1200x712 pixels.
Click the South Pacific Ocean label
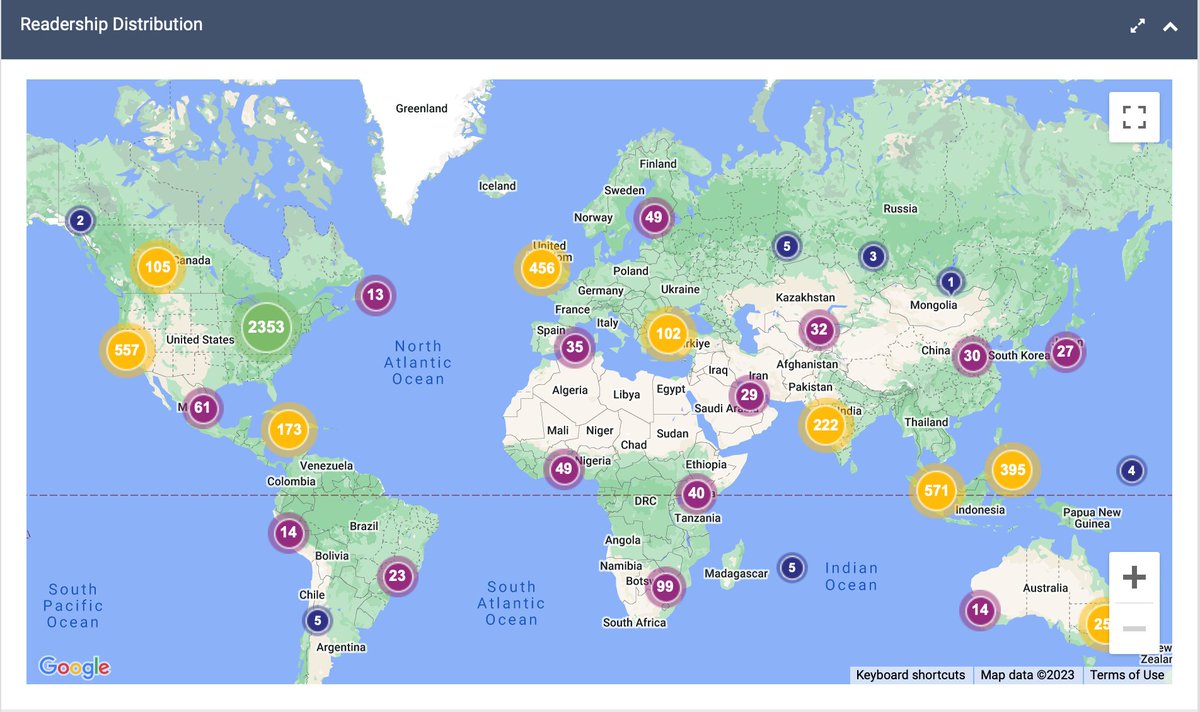point(73,605)
